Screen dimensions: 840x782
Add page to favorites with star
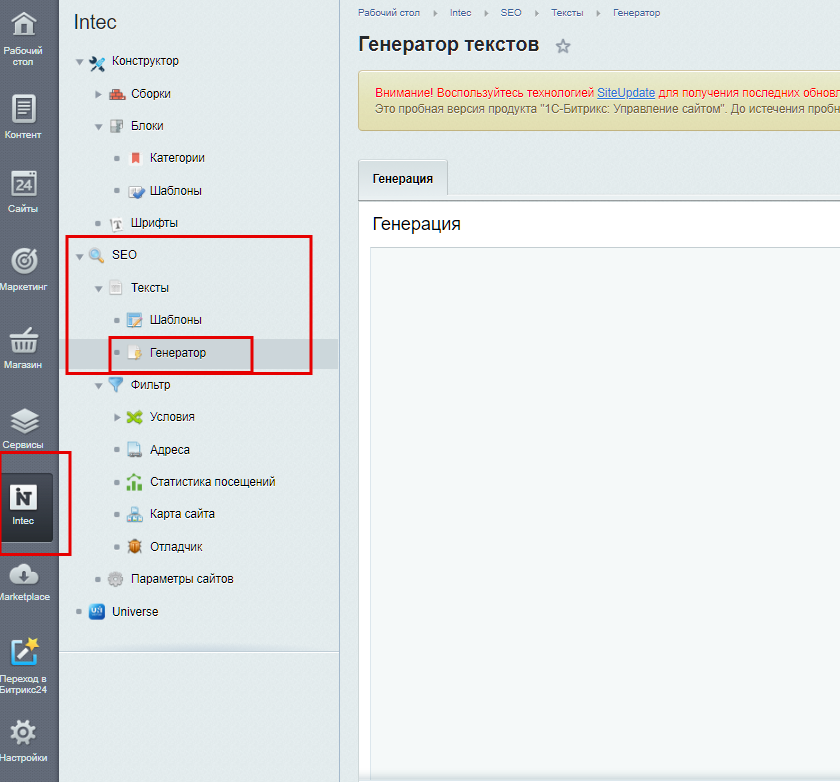tap(563, 46)
